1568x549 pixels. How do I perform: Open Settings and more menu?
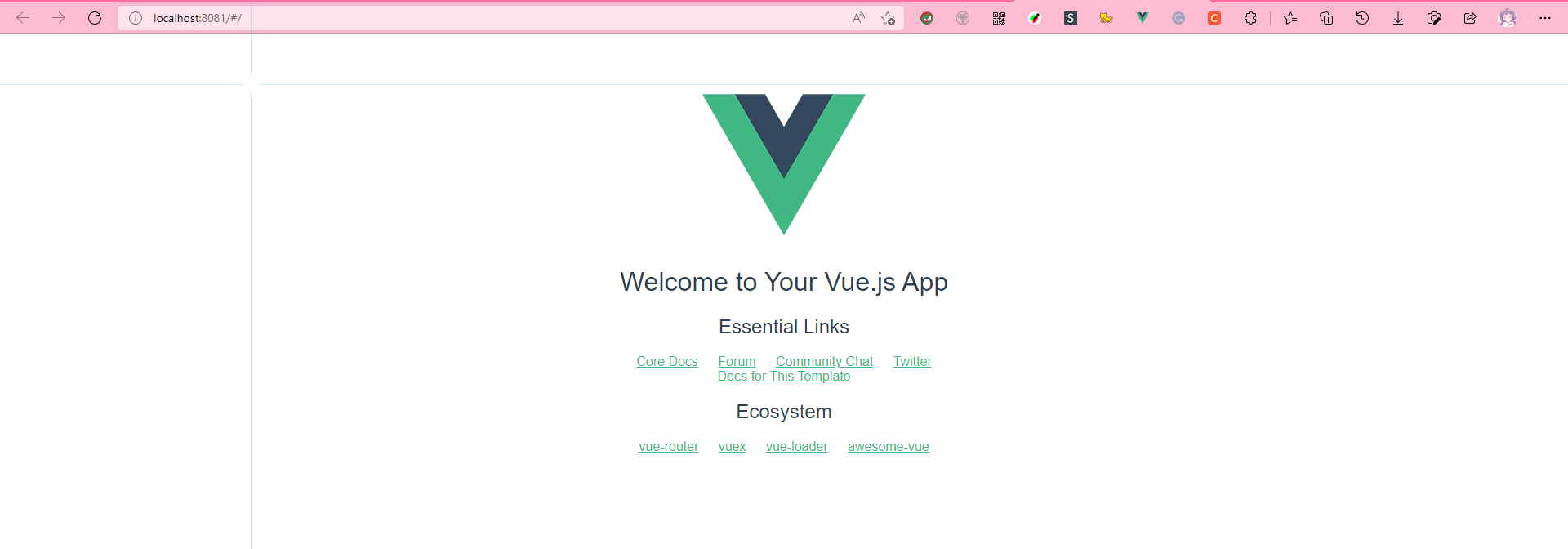(1545, 18)
